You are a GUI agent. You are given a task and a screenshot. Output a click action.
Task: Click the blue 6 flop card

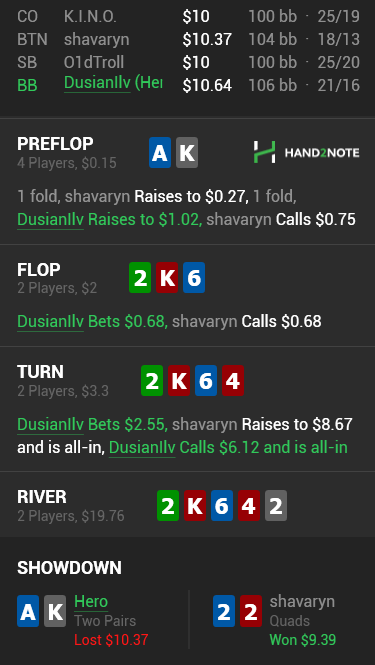[x=194, y=277]
